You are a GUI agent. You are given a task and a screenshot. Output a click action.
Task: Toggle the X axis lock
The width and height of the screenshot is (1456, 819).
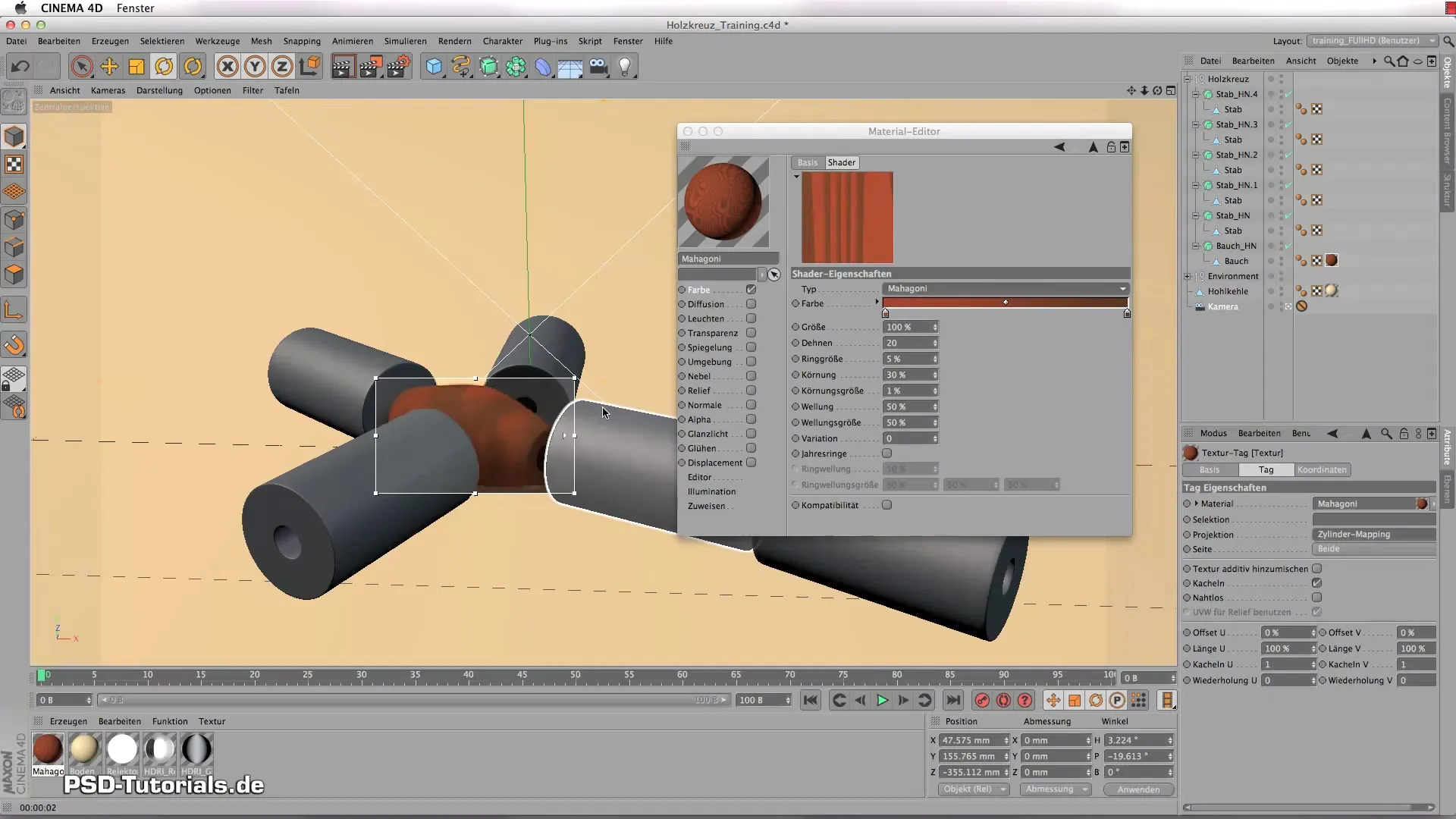click(x=227, y=67)
